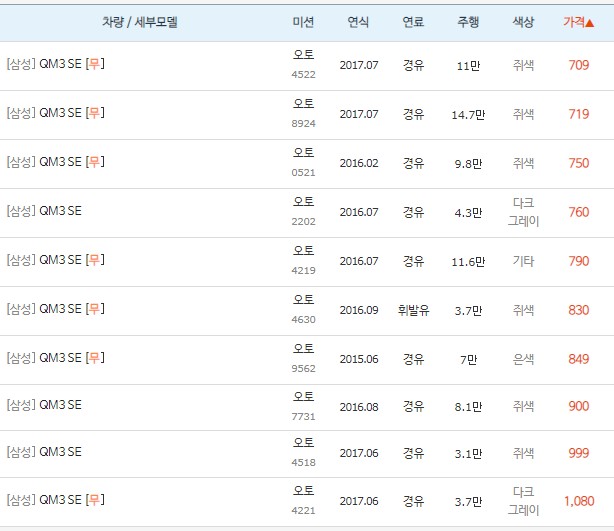
Task: Click price 790
Action: click(x=579, y=261)
